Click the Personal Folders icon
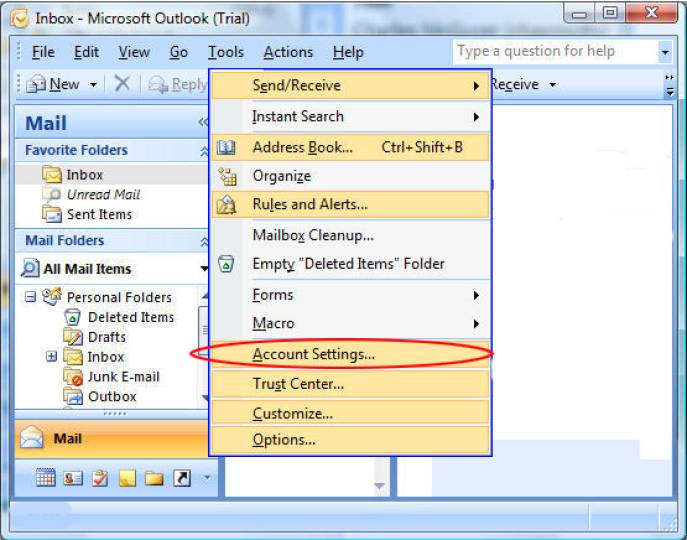 coord(52,297)
